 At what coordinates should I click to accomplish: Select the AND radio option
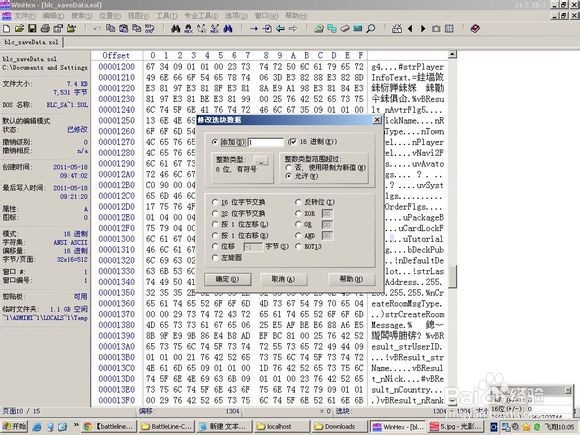tap(298, 235)
